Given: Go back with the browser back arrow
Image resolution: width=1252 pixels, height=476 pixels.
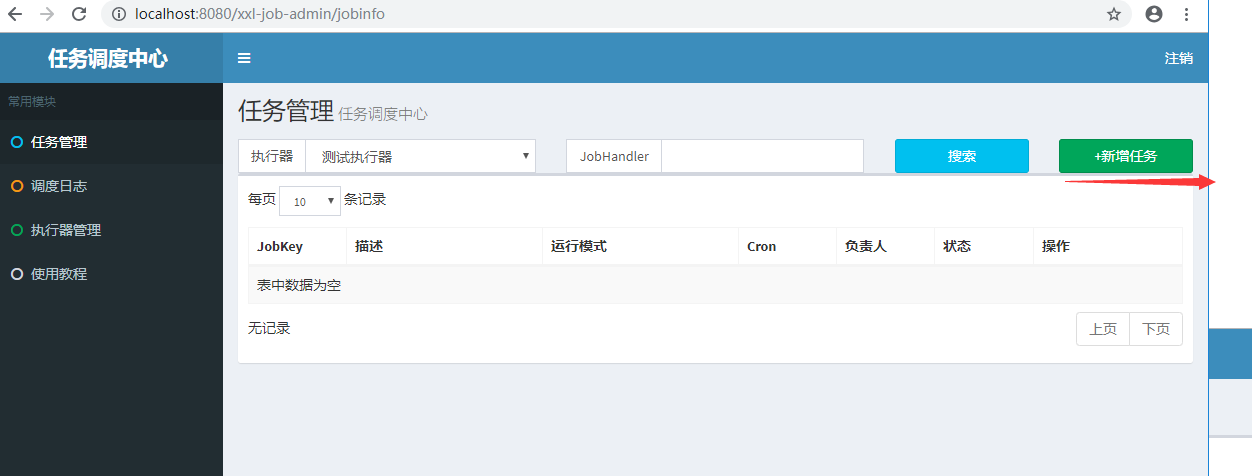Looking at the screenshot, I should click(15, 14).
